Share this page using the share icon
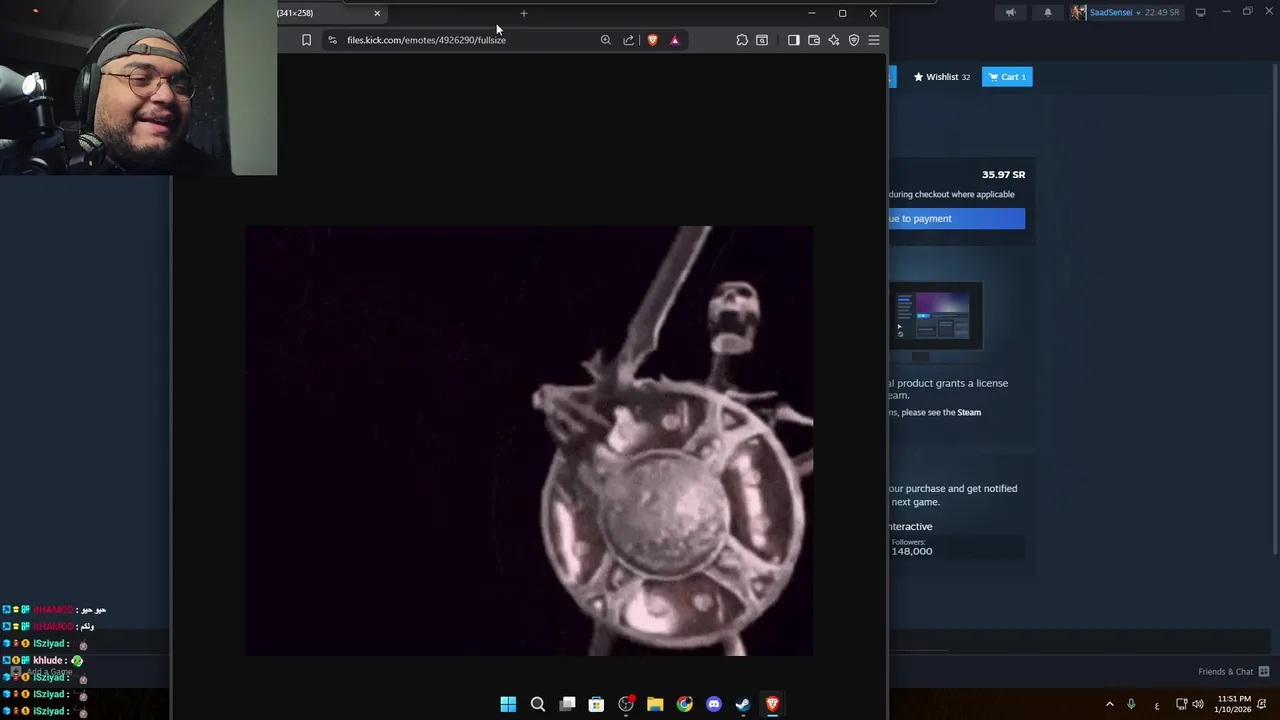This screenshot has height=720, width=1280. (628, 40)
